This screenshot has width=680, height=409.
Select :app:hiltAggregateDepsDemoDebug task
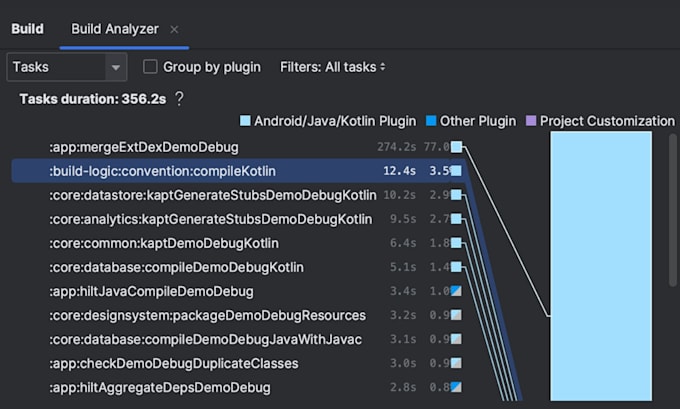coord(160,387)
